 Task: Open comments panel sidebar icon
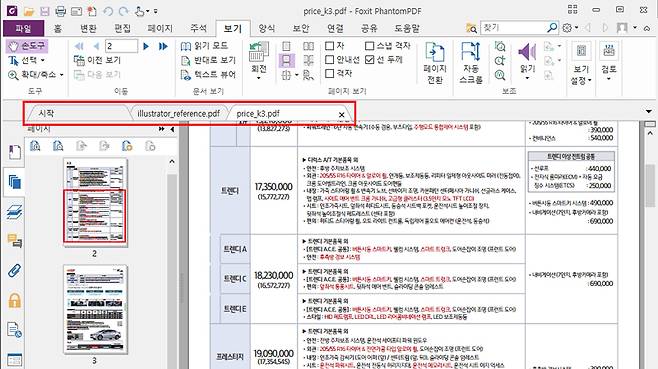(x=14, y=241)
